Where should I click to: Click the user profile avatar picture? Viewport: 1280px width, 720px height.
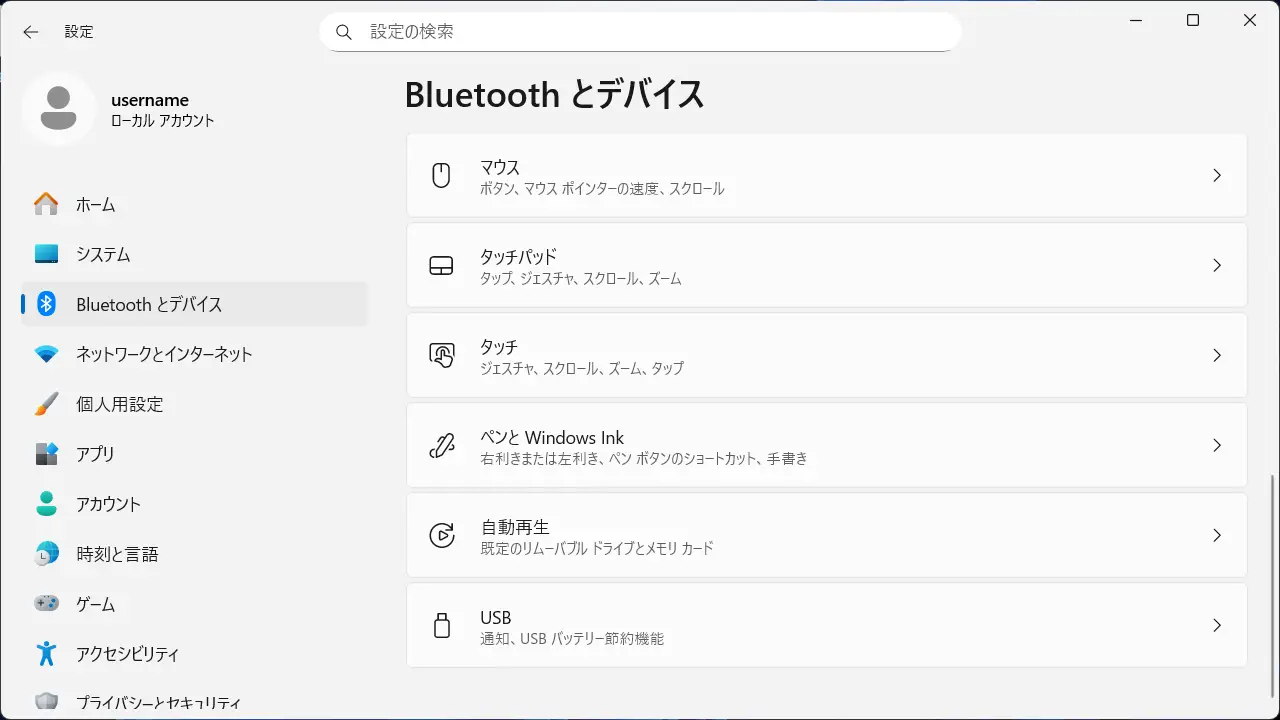tap(59, 108)
